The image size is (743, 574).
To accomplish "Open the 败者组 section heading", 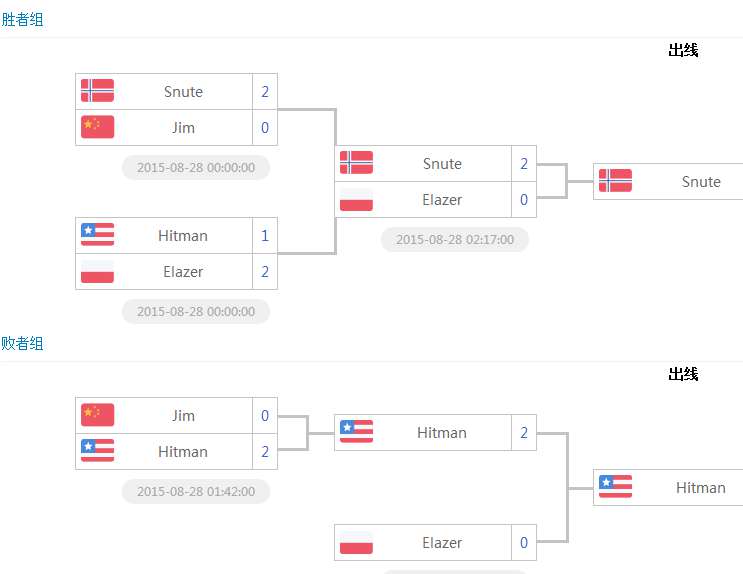I will click(x=22, y=343).
